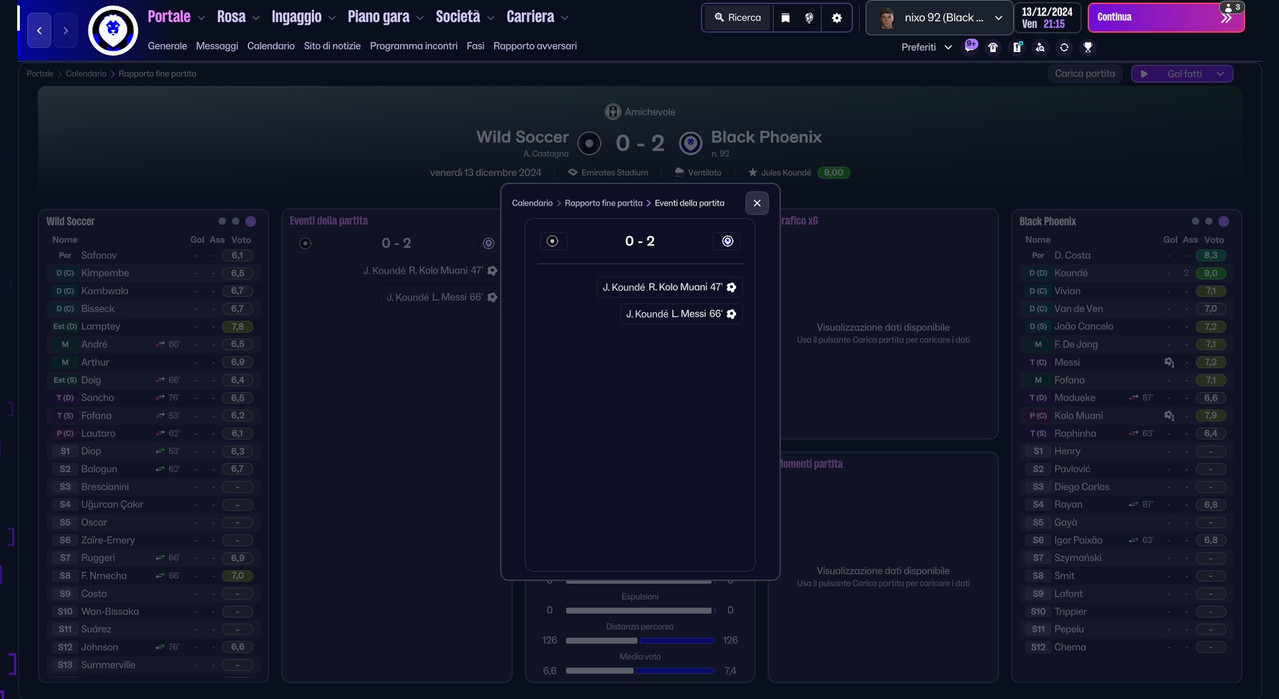1279x699 pixels.
Task: Open the globe head icon in top bar
Action: tap(809, 18)
